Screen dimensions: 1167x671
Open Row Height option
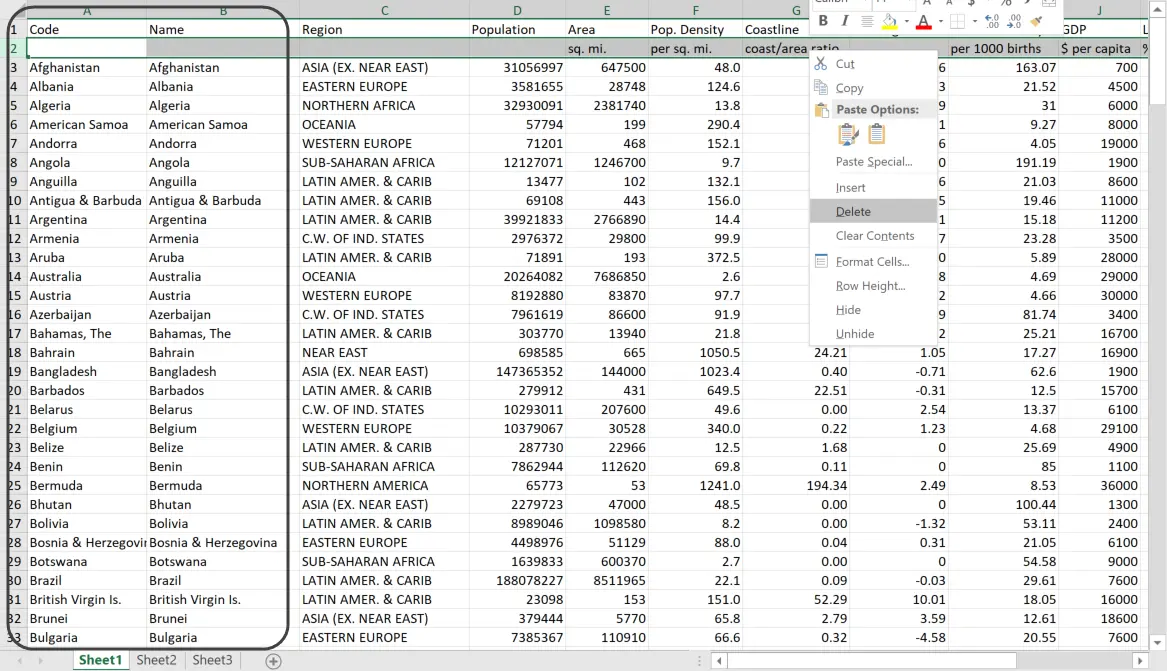point(872,286)
